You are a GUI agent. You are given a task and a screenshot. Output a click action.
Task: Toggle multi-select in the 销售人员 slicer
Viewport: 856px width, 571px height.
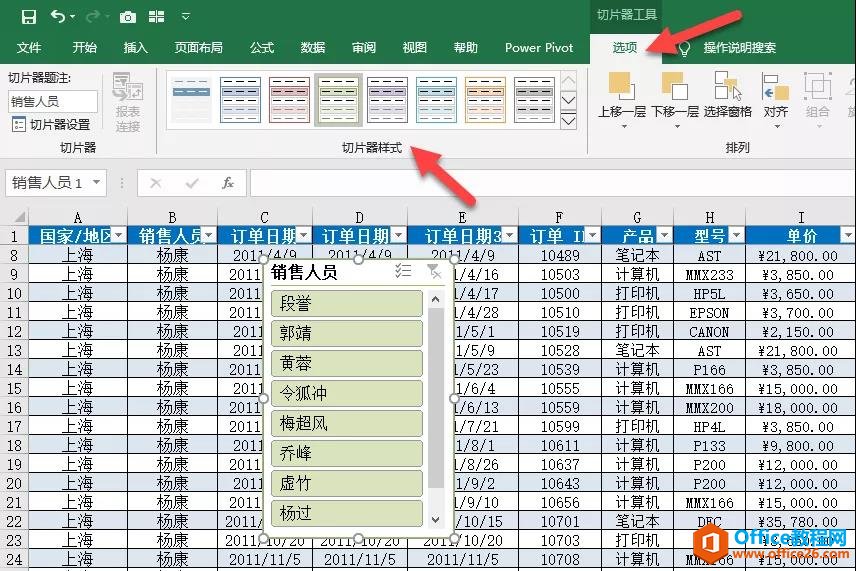click(403, 271)
